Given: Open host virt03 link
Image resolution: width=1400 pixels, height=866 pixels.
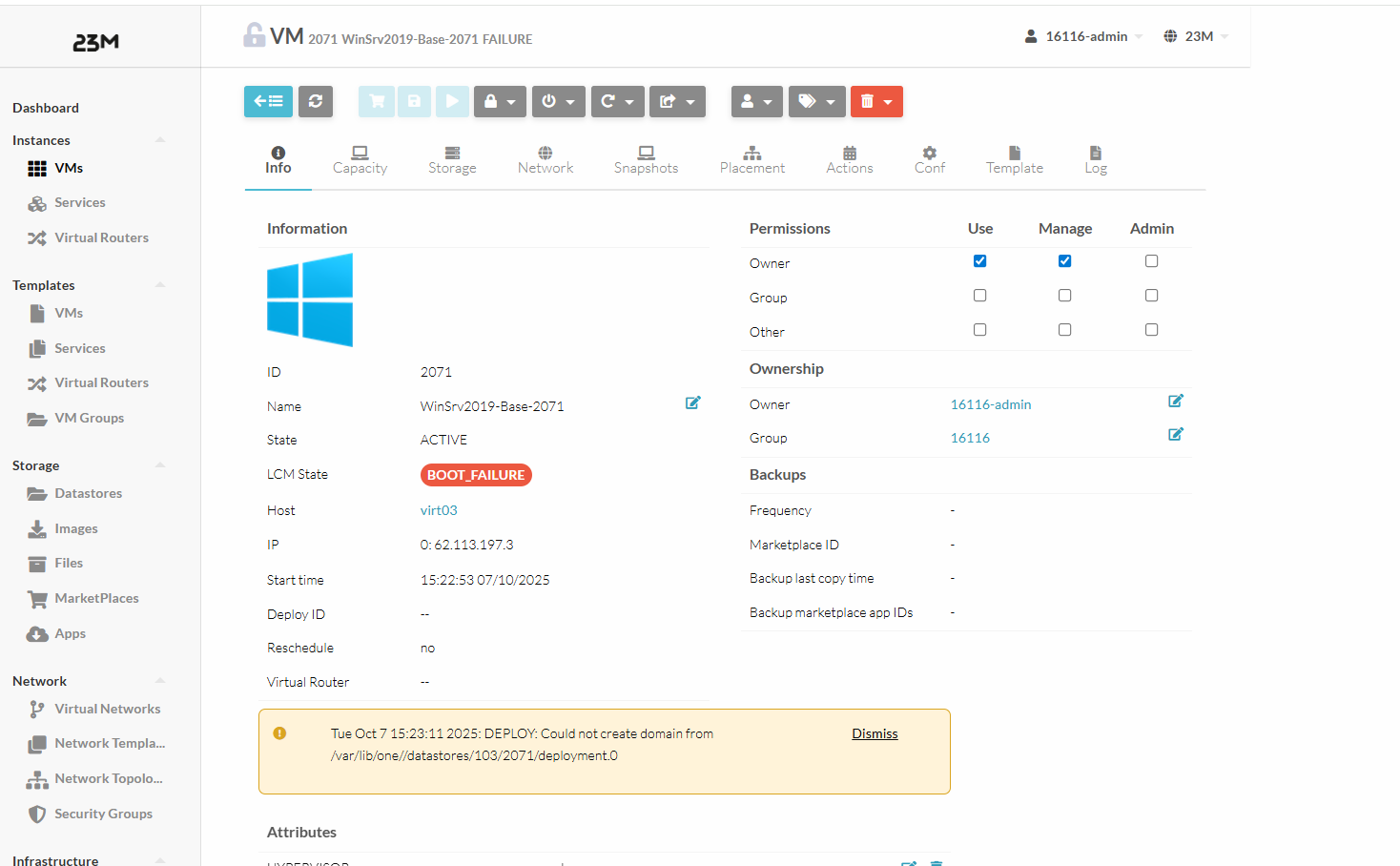Looking at the screenshot, I should tap(439, 511).
